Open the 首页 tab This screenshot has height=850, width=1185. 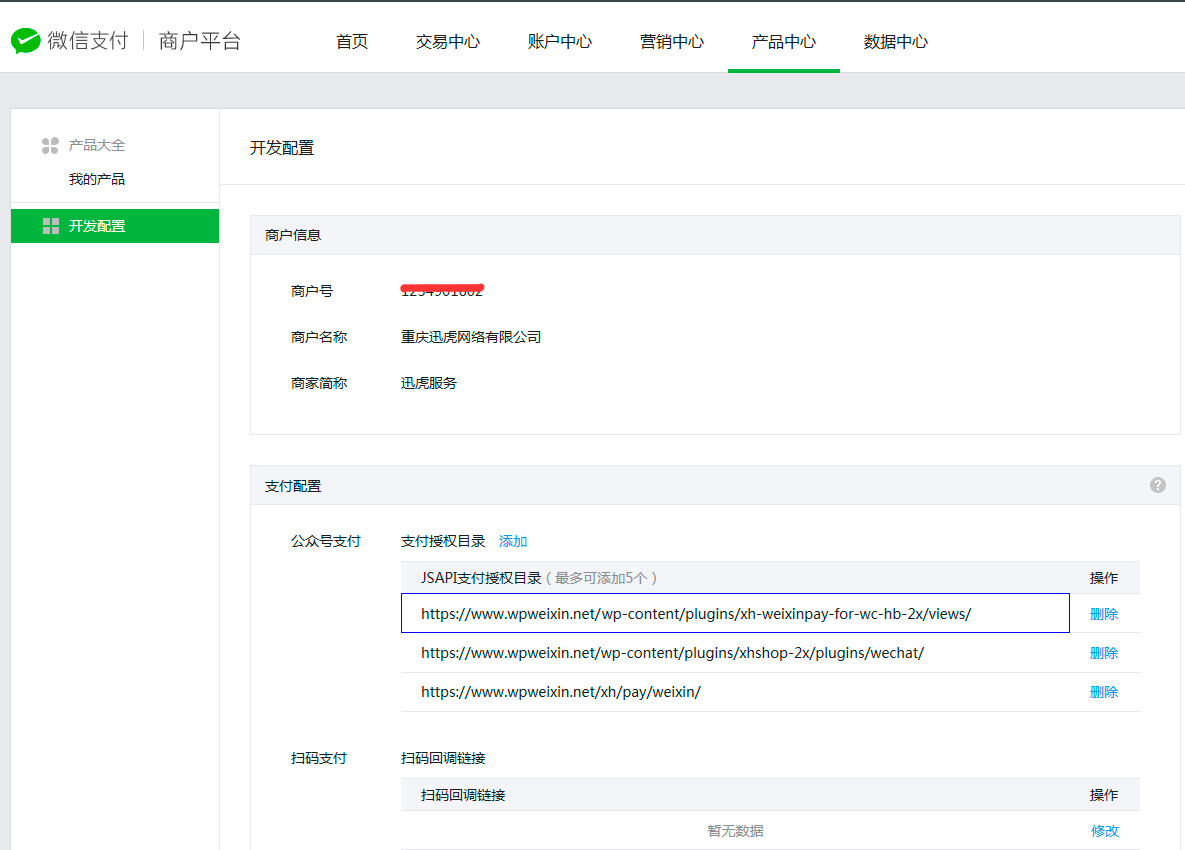(x=352, y=42)
